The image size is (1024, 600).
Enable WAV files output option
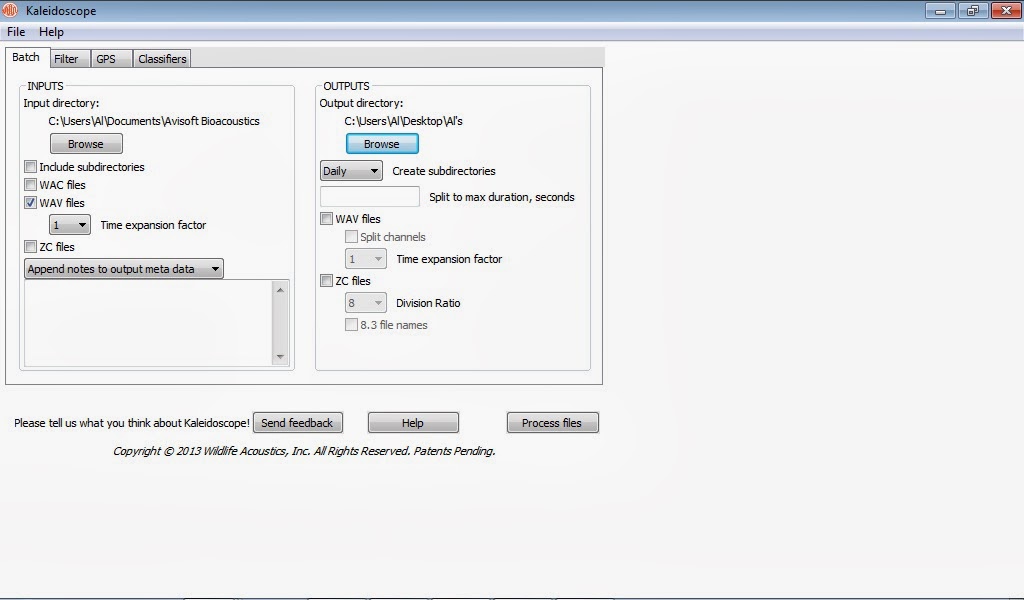pos(326,218)
